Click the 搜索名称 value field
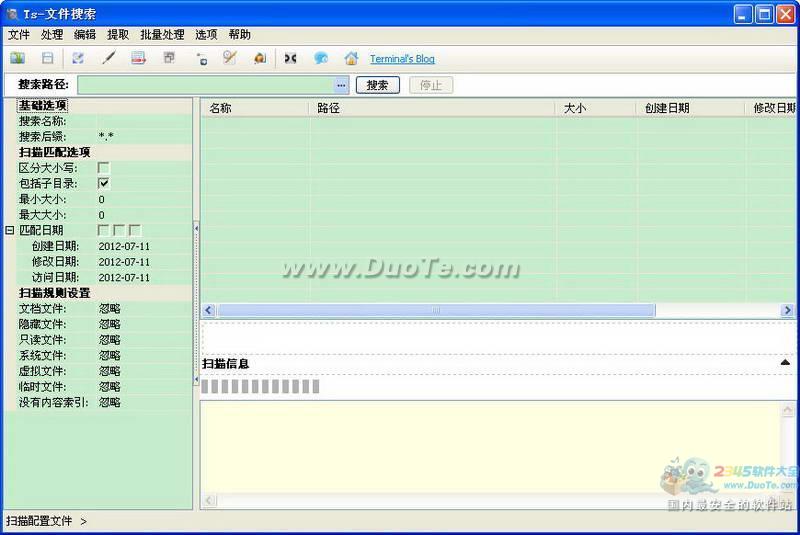Screen dimensions: 800x535 (x=144, y=121)
